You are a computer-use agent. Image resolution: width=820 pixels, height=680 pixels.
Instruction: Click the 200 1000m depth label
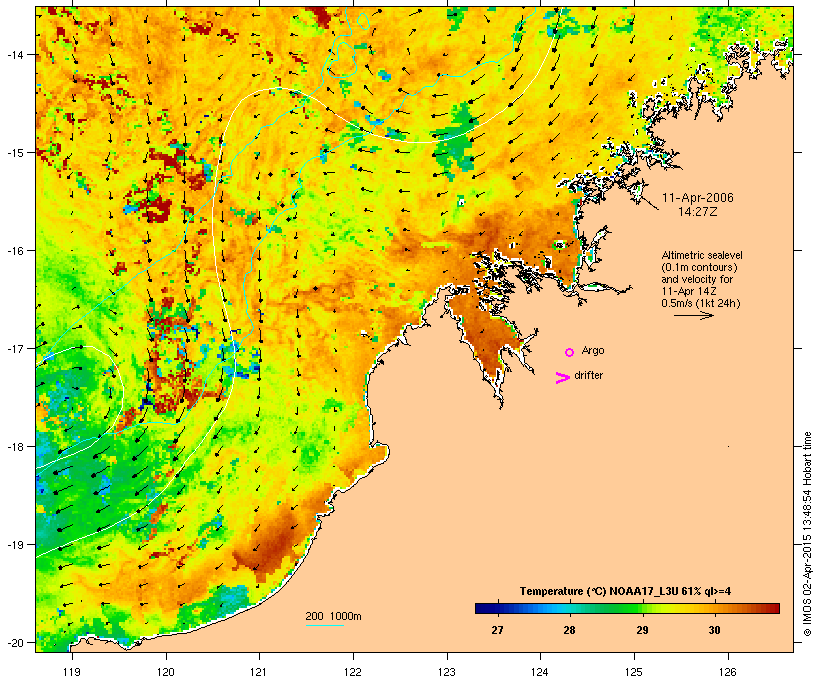pos(333,616)
